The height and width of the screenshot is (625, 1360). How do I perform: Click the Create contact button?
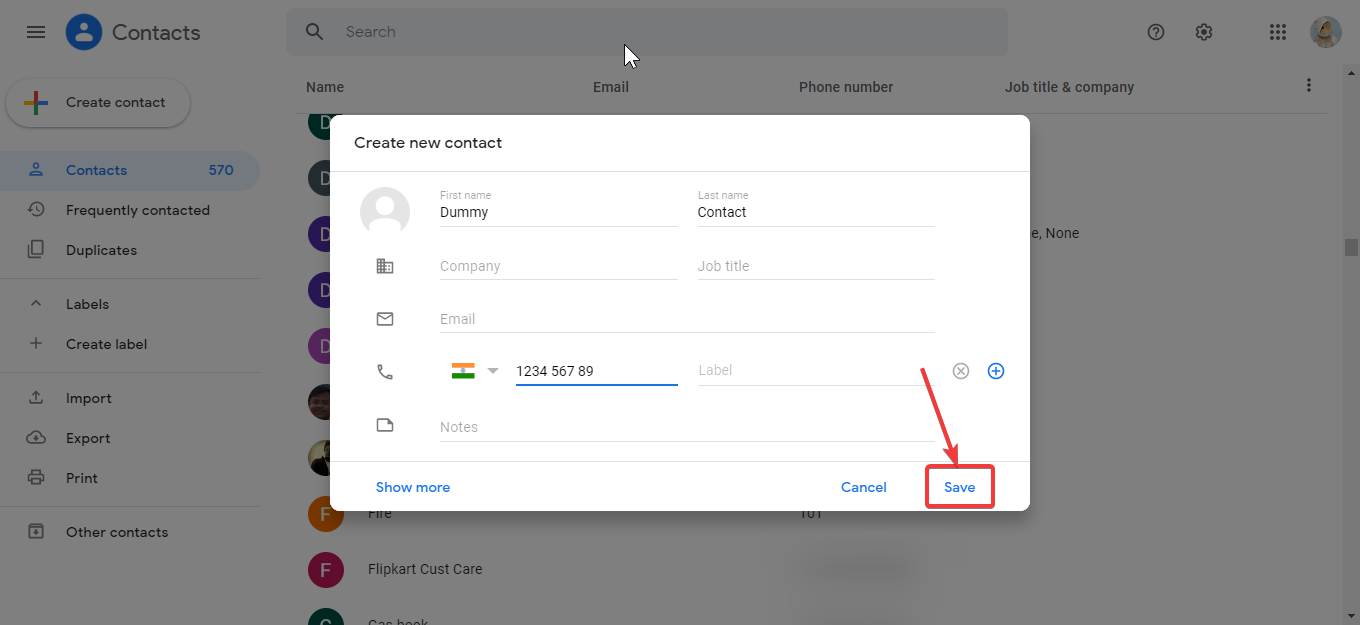98,103
